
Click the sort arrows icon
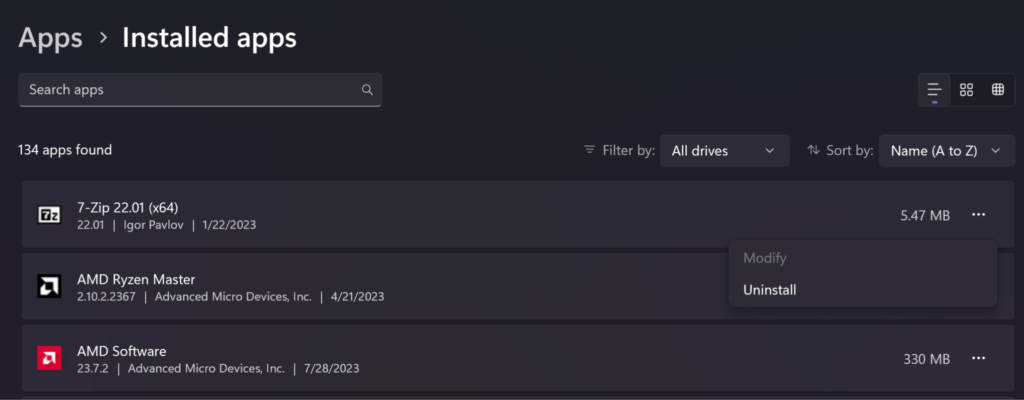pos(813,151)
